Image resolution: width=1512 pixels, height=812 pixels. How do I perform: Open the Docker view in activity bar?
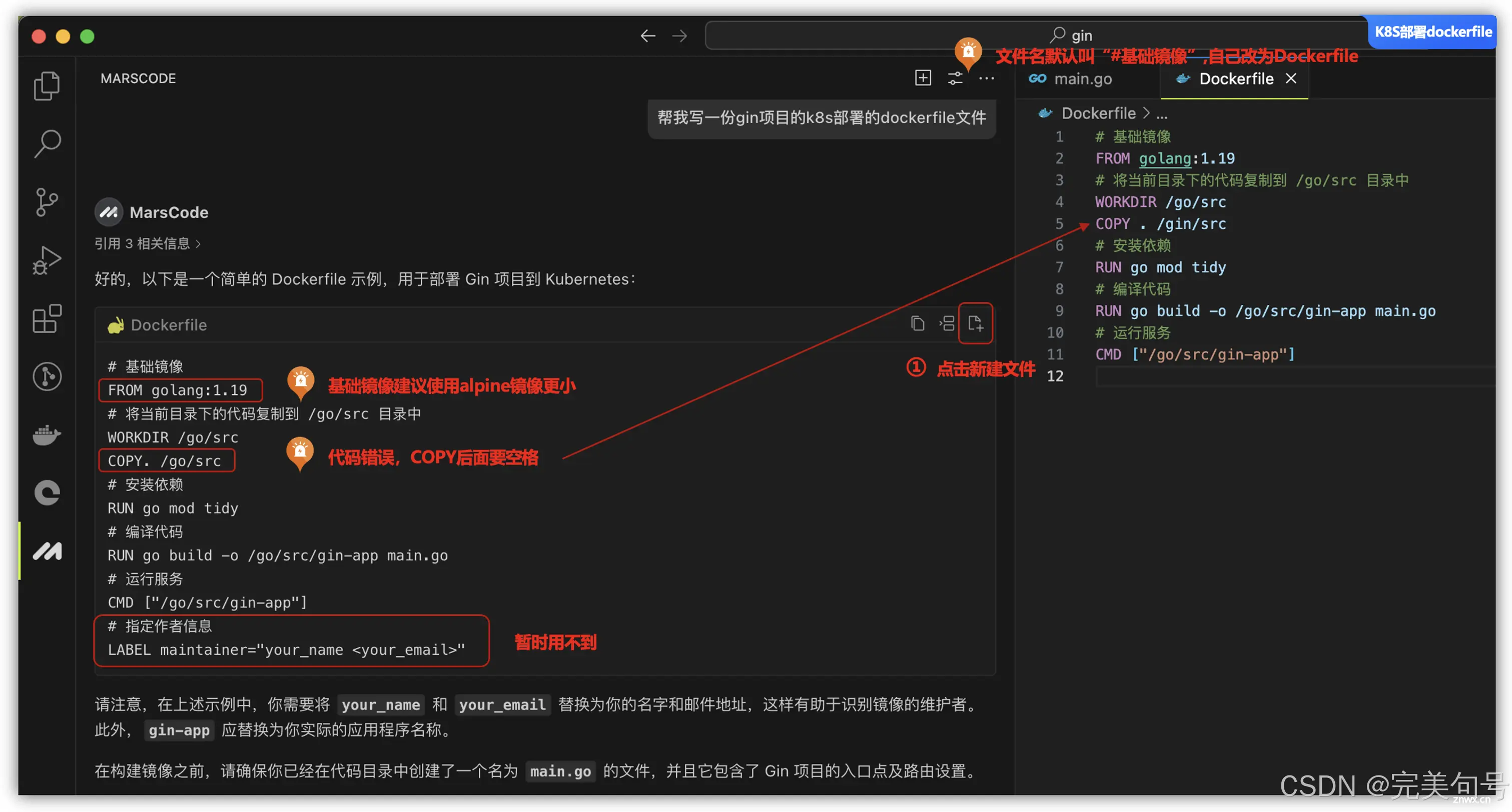[x=47, y=435]
